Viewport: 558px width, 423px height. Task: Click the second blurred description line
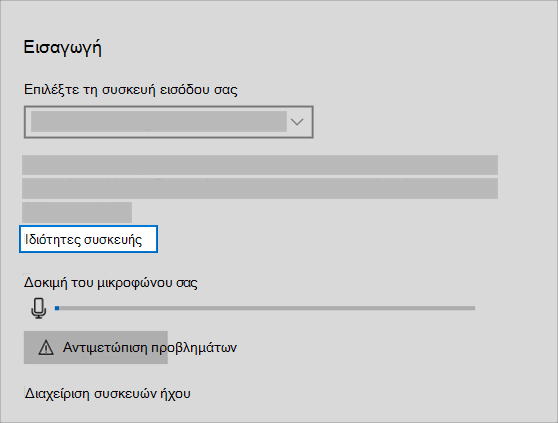260,188
